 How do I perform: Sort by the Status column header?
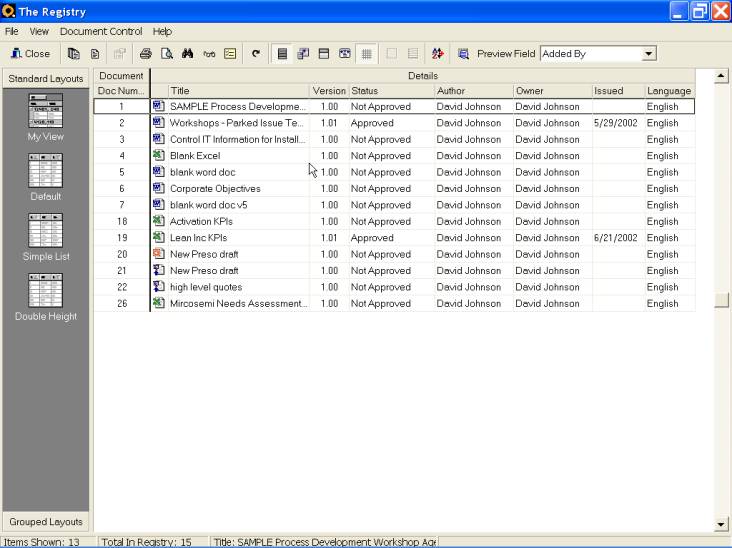tap(392, 91)
